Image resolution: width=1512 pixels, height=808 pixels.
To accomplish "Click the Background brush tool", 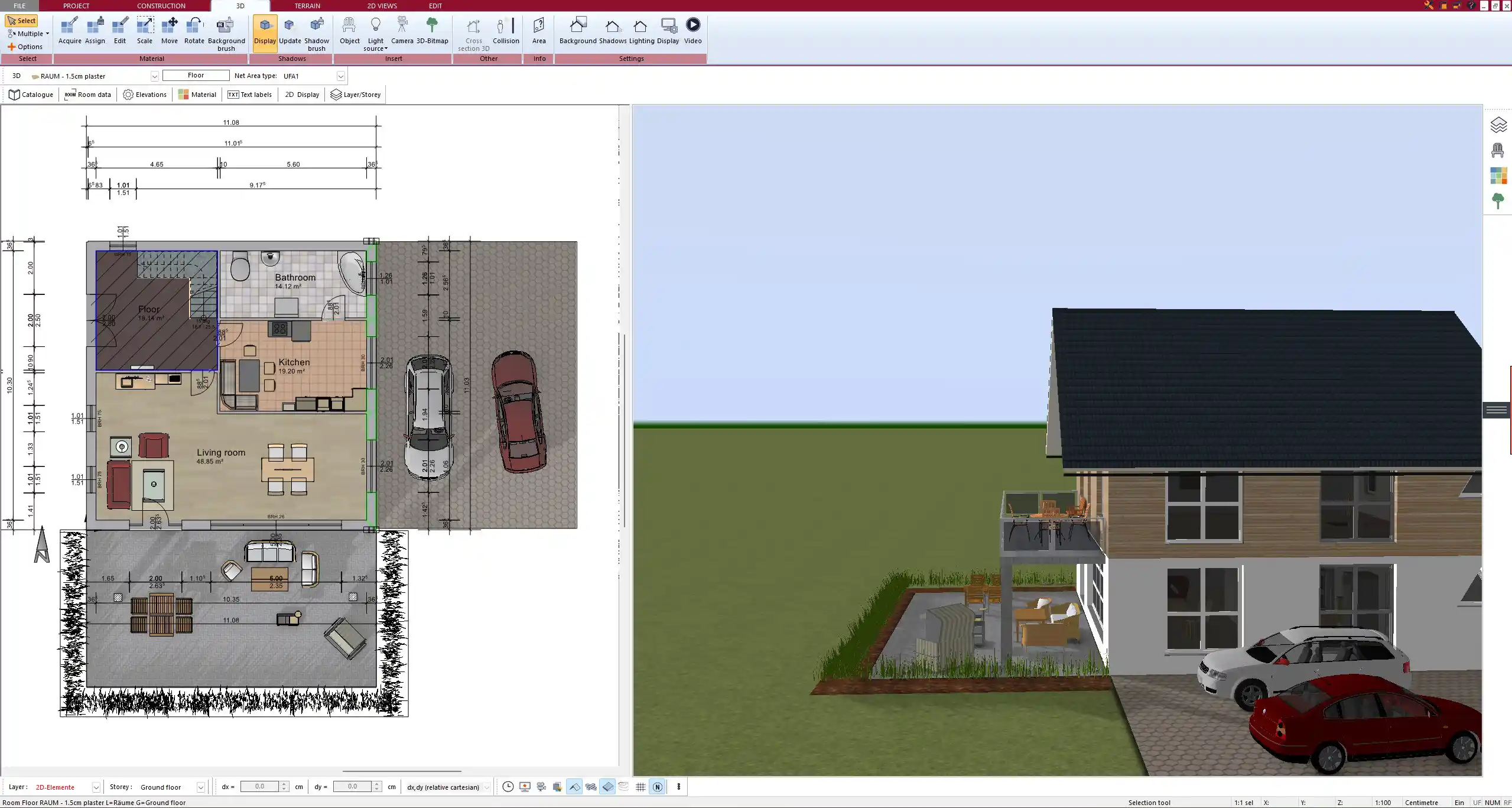I will click(226, 34).
